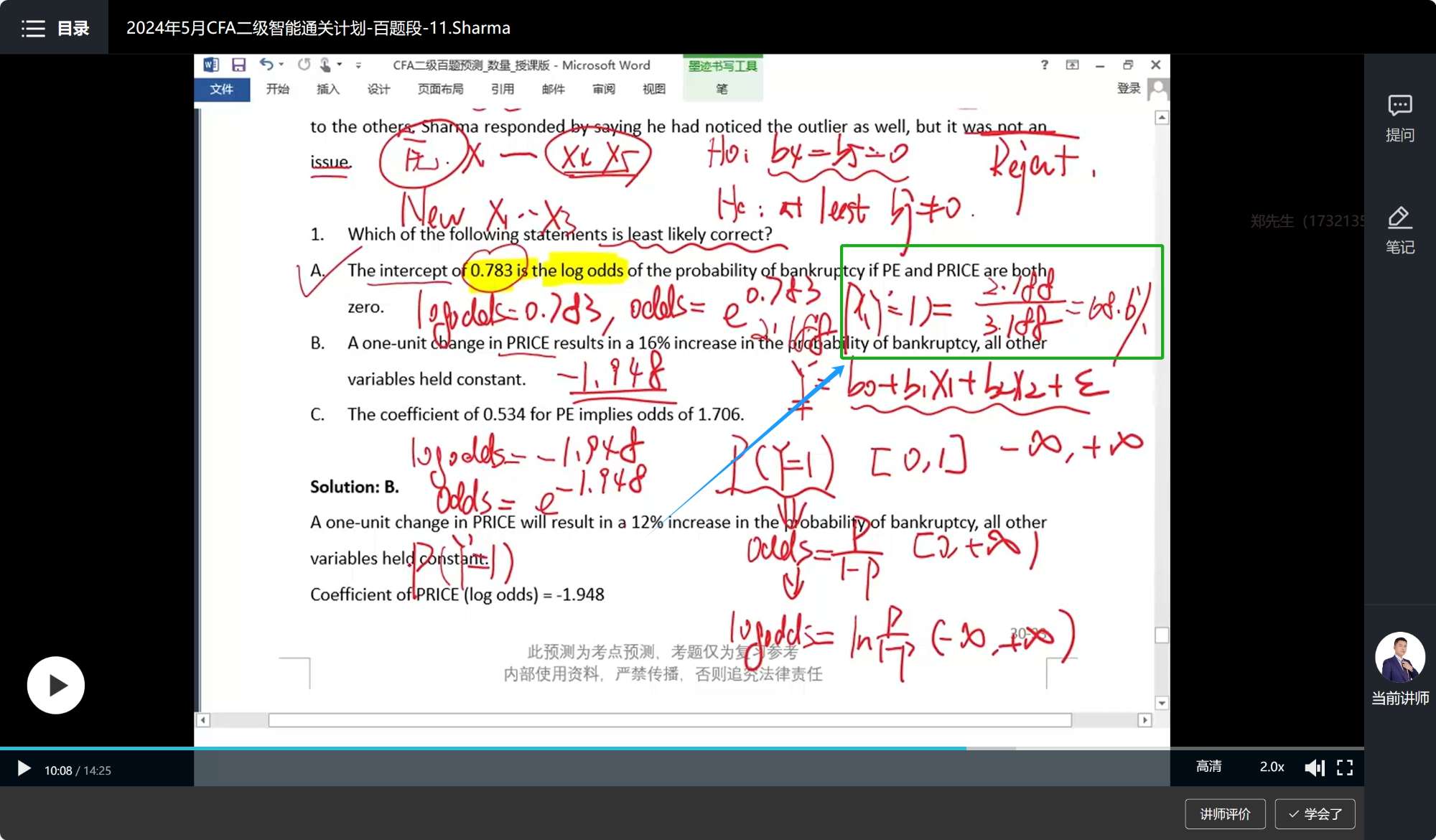
Task: Click the document's scroll down arrow
Action: pos(1162,703)
